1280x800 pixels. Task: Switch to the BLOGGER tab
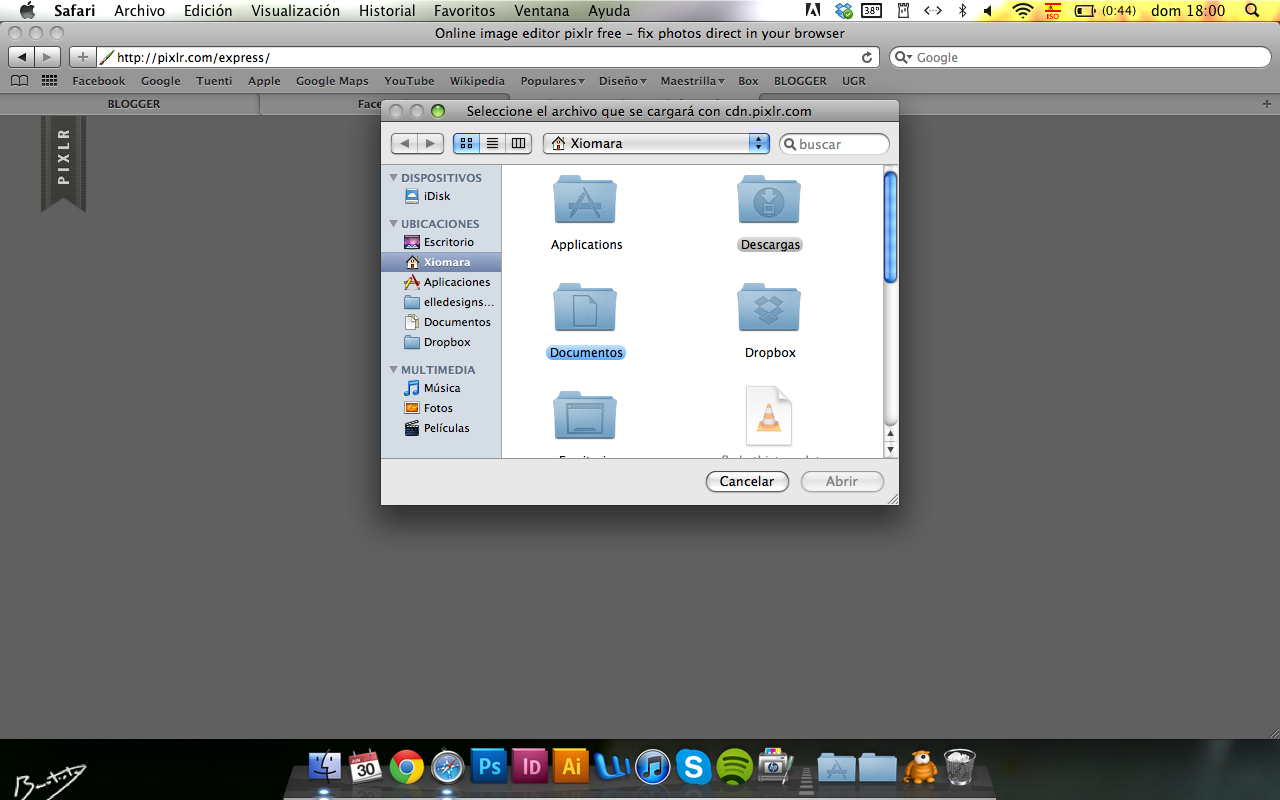click(x=133, y=104)
